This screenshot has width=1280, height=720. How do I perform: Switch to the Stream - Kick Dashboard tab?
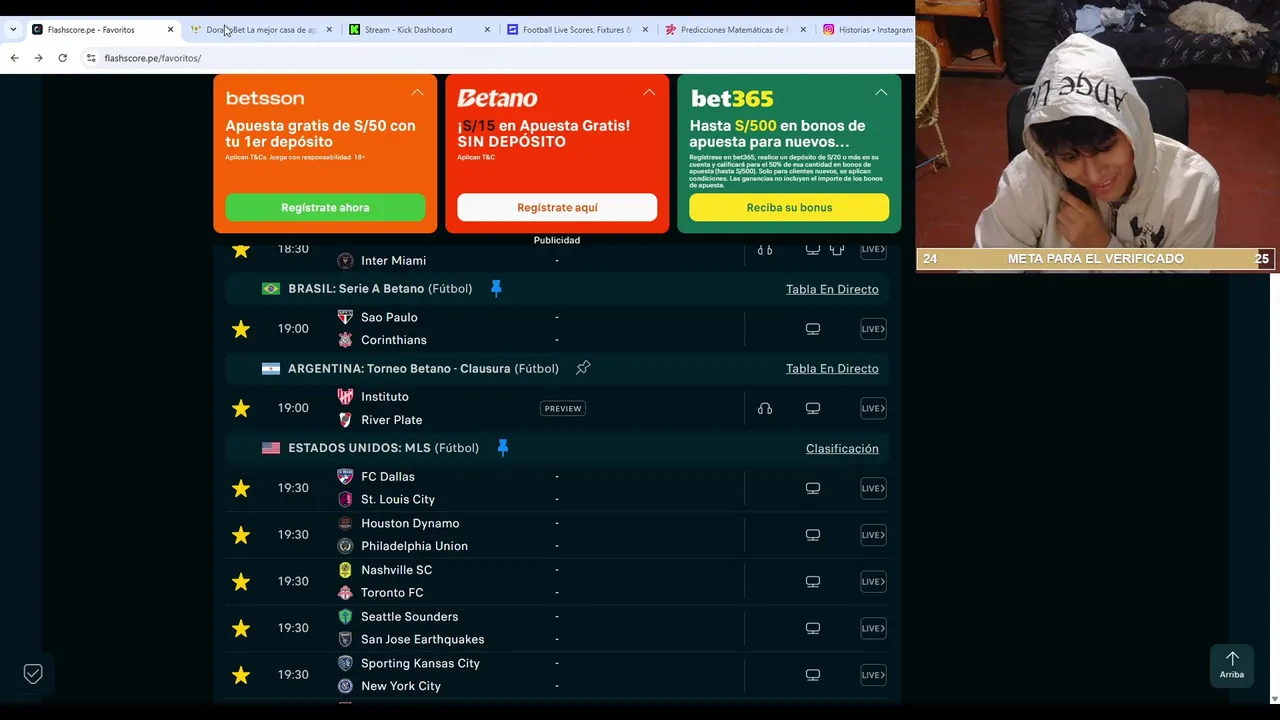tap(420, 30)
